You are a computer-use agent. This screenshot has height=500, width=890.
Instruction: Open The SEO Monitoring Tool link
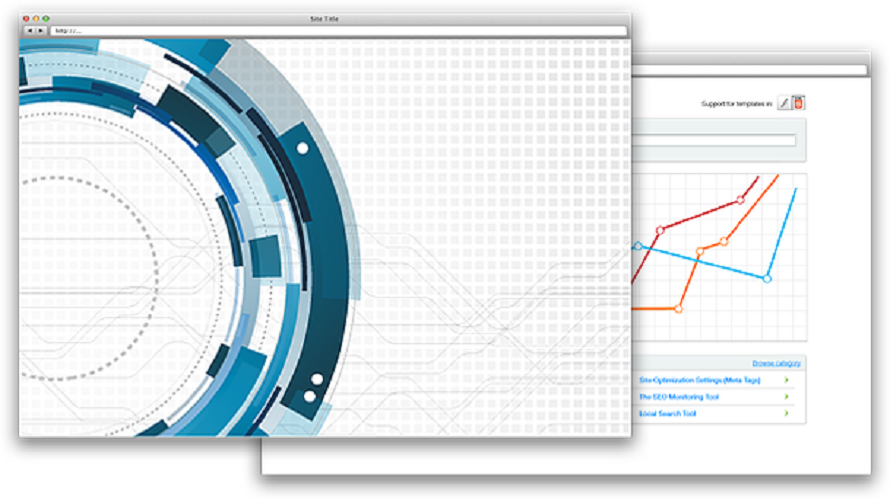(679, 397)
